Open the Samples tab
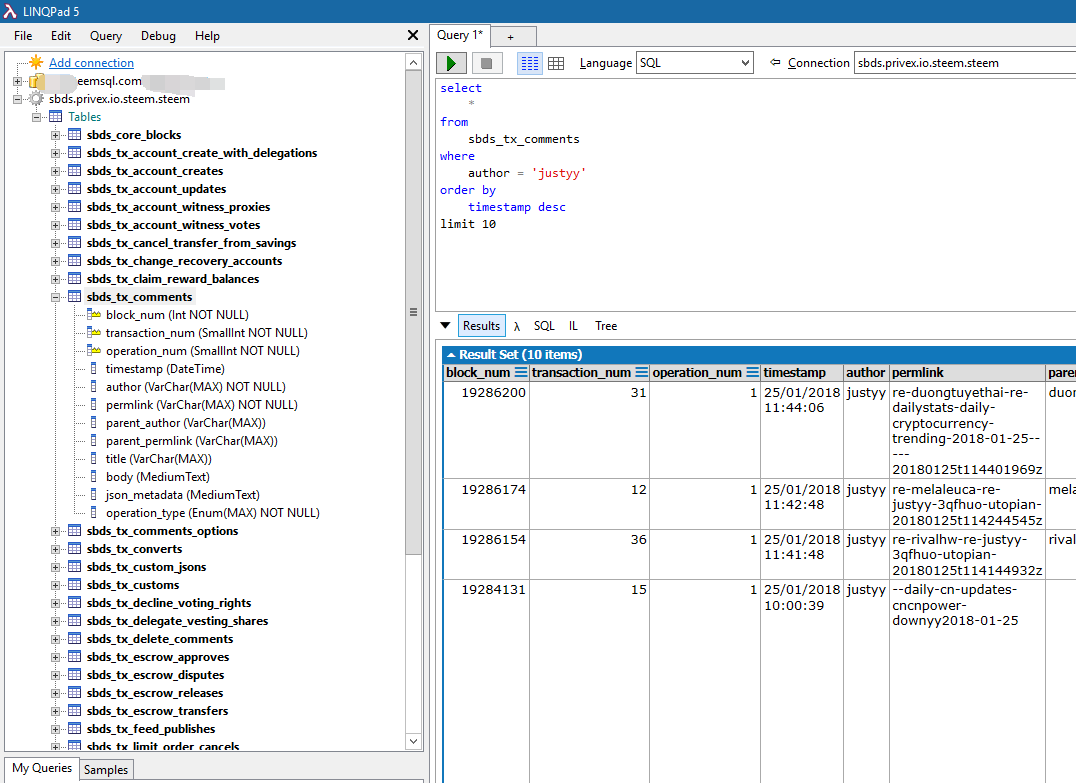This screenshot has height=783, width=1076. click(x=106, y=769)
